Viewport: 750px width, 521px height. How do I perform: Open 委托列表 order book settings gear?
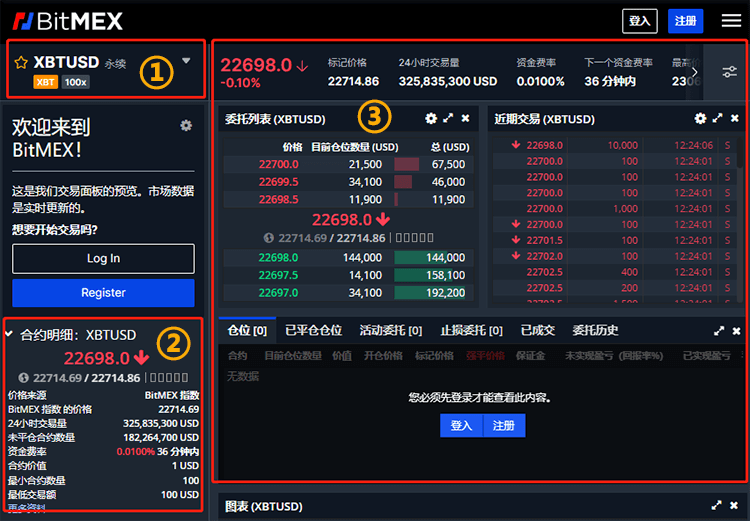pos(431,118)
